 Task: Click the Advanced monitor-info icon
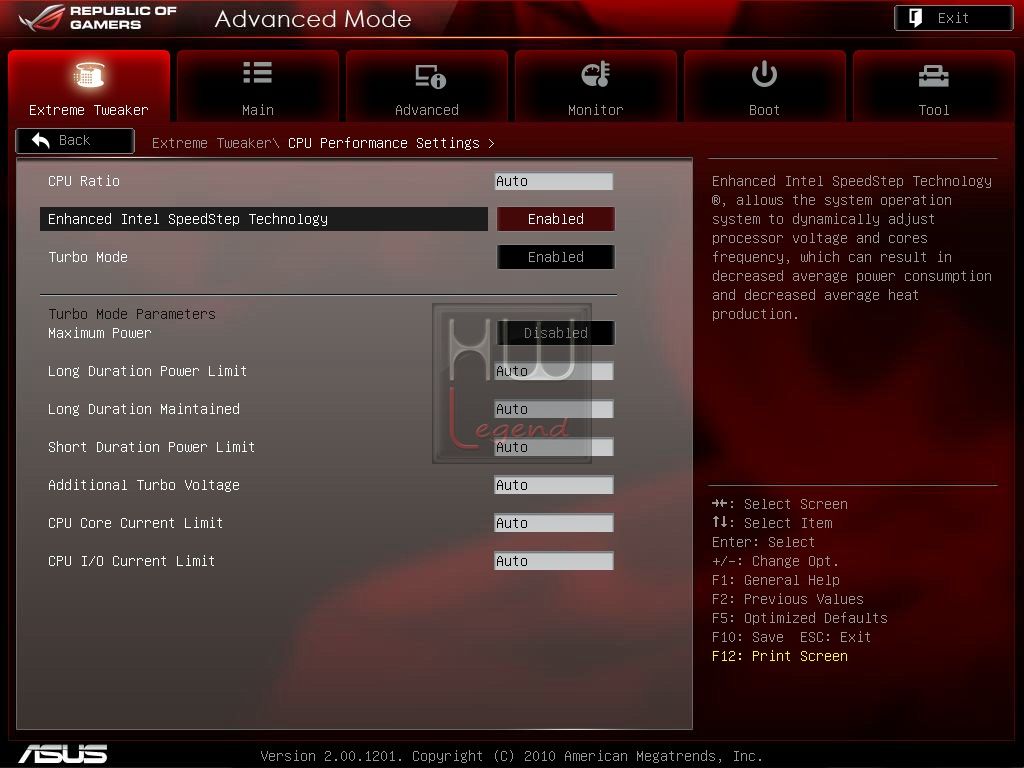point(430,76)
